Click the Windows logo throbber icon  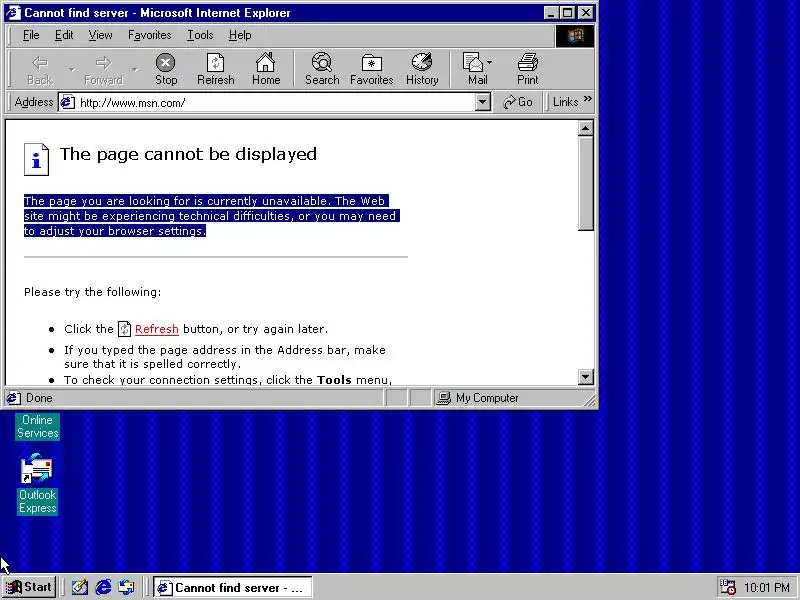click(x=574, y=36)
